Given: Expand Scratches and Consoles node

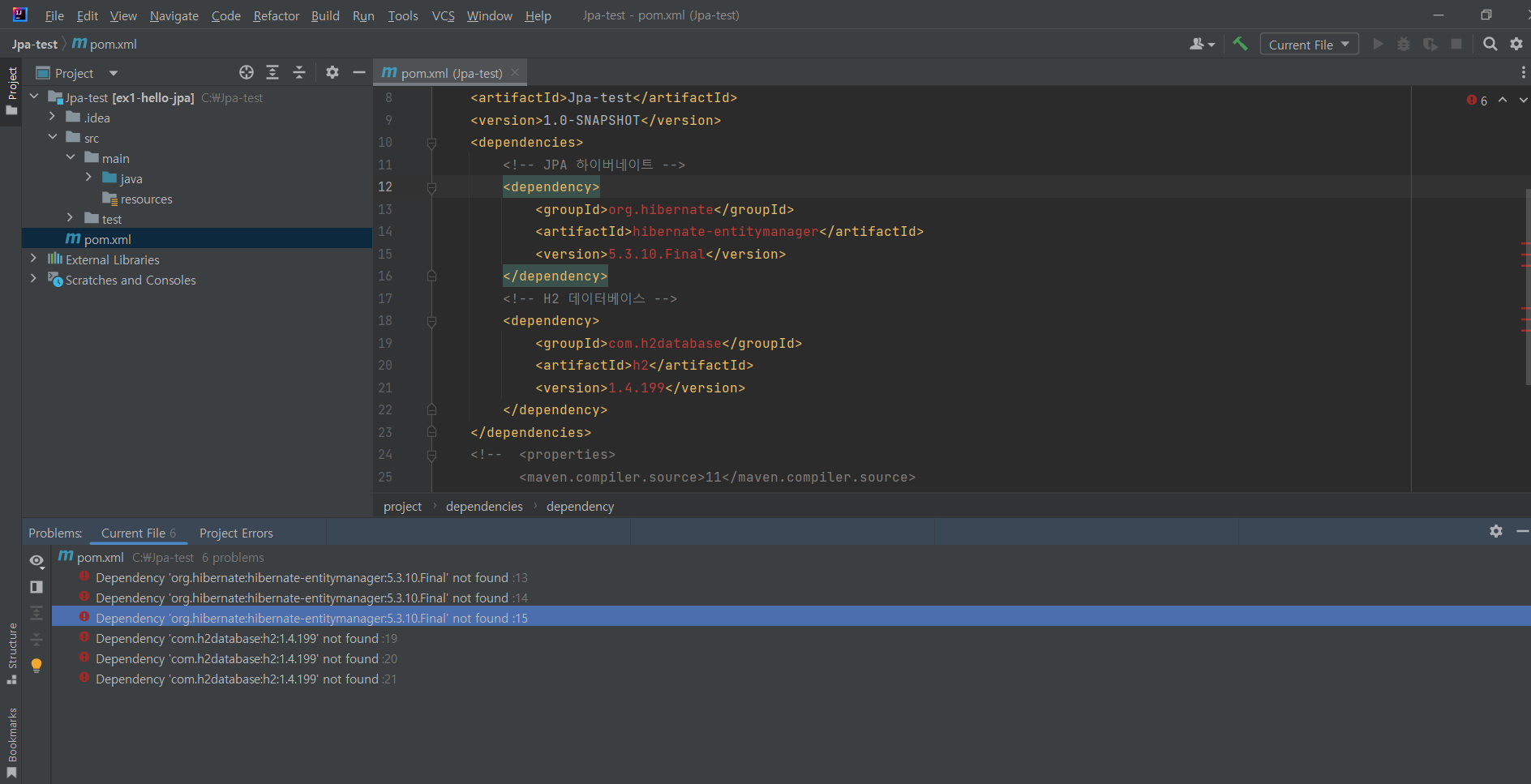Looking at the screenshot, I should point(33,279).
